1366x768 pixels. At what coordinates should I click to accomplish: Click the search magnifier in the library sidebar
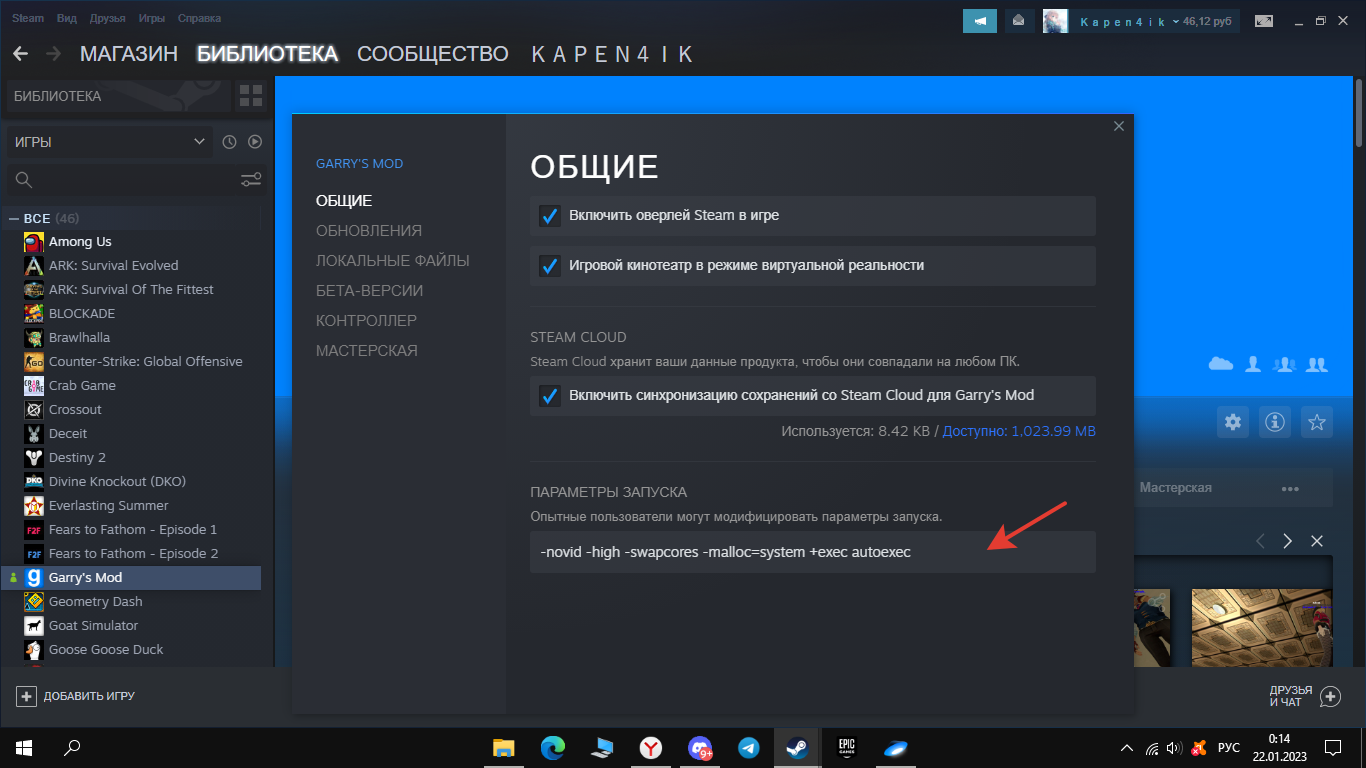click(x=24, y=180)
